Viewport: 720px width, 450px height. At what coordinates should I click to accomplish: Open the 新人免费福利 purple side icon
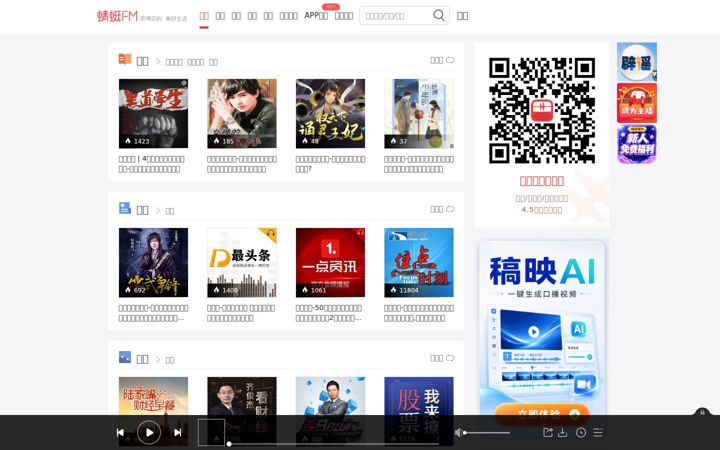coord(637,144)
